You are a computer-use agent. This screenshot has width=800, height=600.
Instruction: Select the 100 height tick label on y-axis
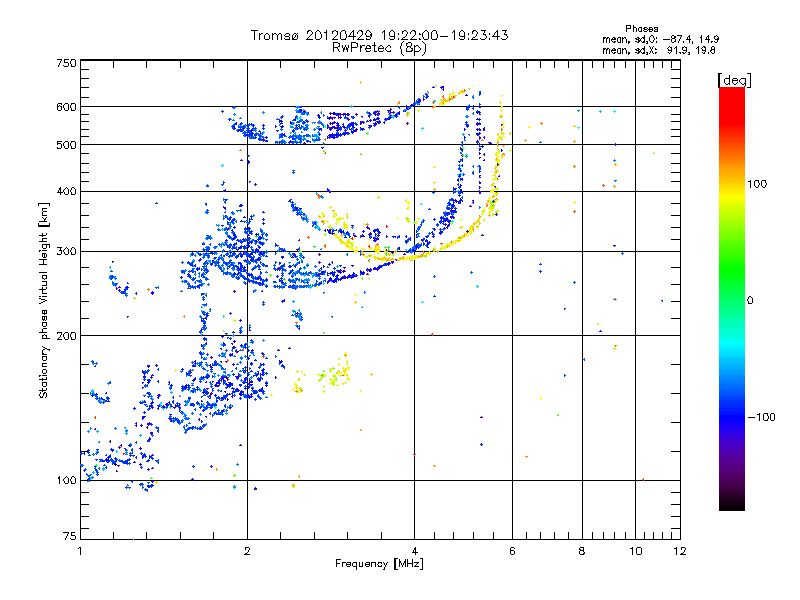[66, 480]
